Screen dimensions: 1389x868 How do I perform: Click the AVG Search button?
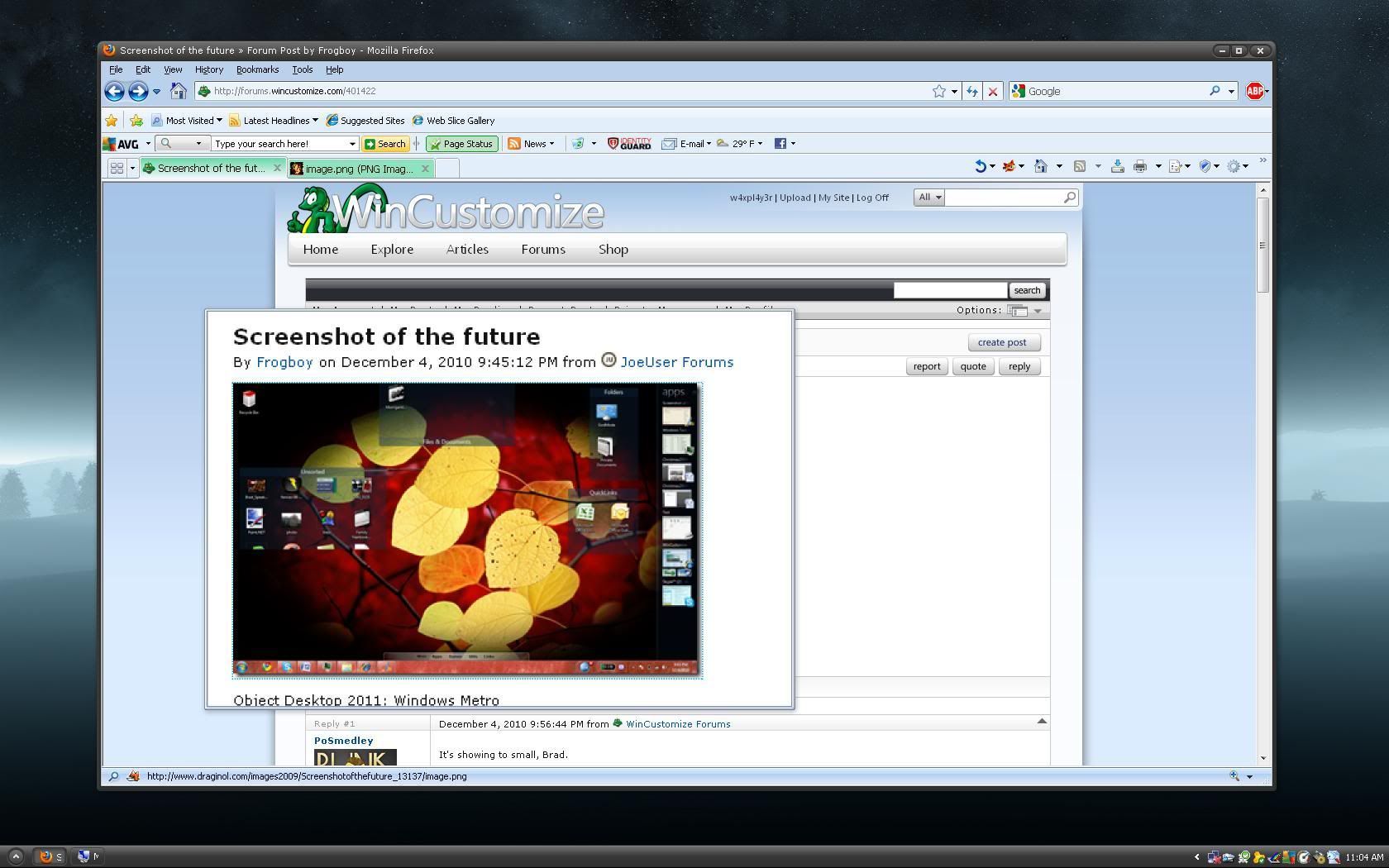point(385,144)
